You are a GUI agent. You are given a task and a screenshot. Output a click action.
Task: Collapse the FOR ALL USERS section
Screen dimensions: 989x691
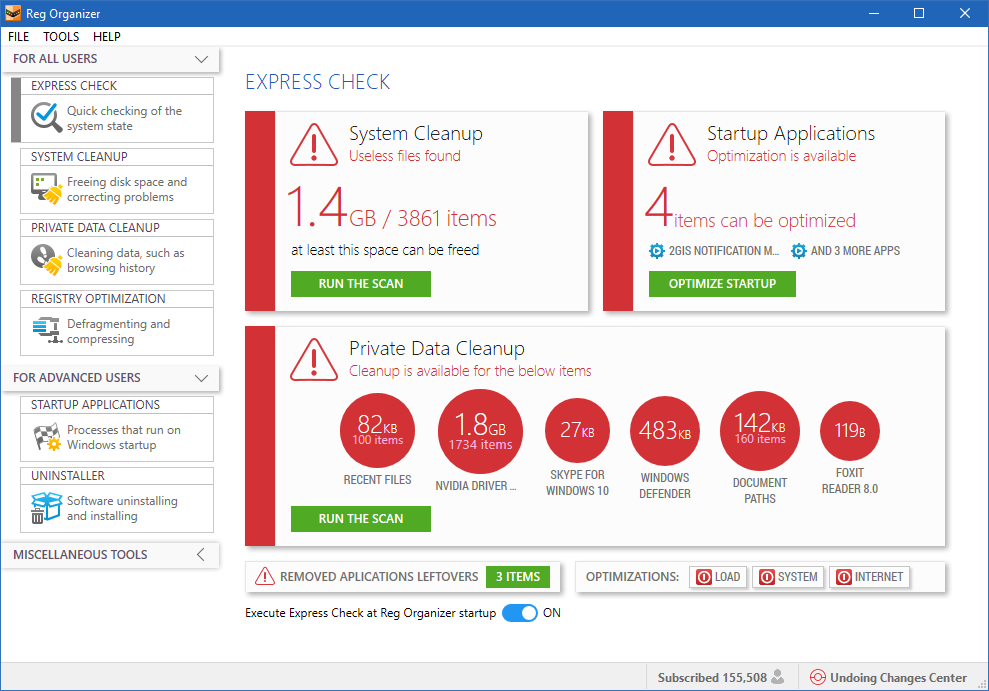point(200,59)
